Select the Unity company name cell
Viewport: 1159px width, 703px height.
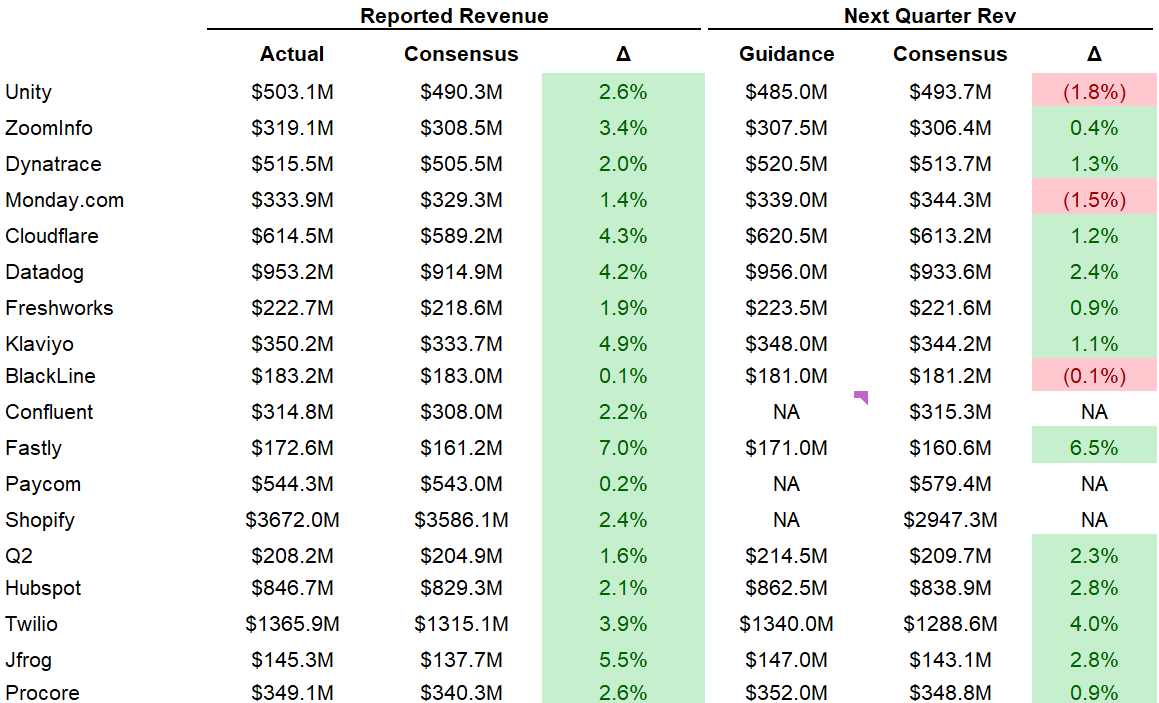(x=28, y=92)
